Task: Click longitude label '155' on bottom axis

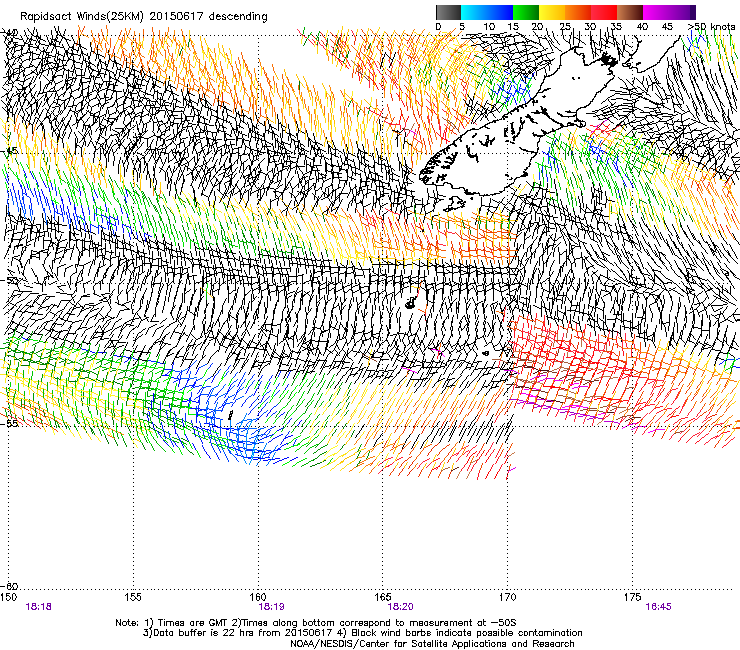Action: coord(133,597)
